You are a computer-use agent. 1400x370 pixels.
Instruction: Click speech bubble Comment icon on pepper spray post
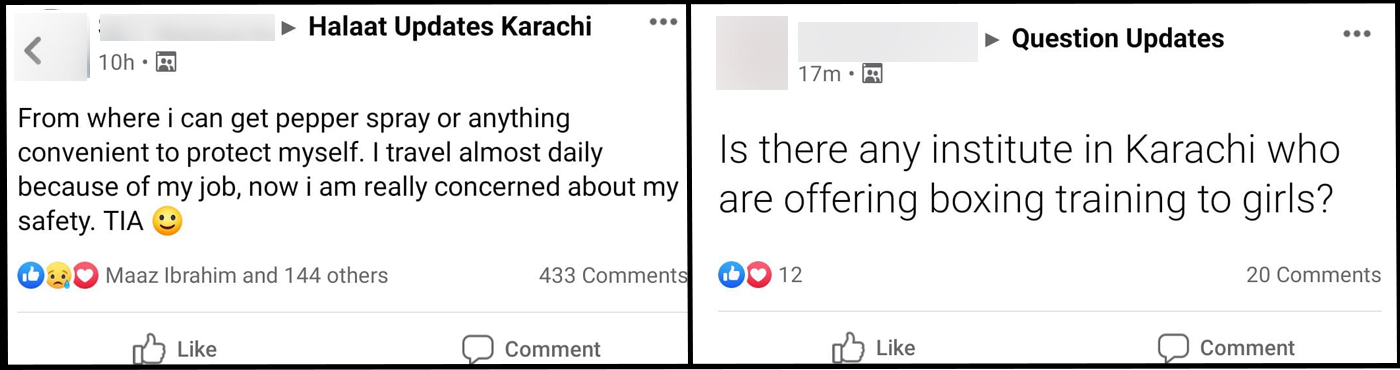[478, 348]
